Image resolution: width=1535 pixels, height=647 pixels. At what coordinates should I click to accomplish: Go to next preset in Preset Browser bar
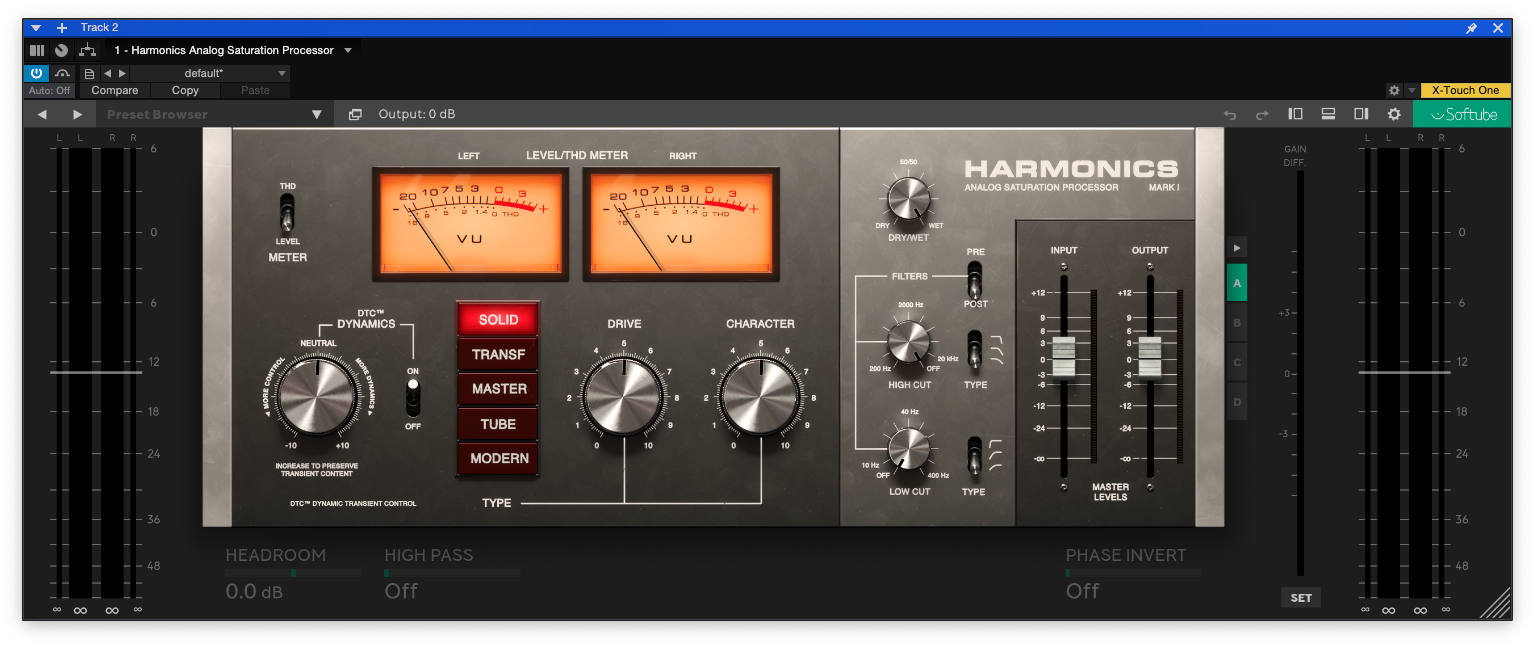click(78, 114)
